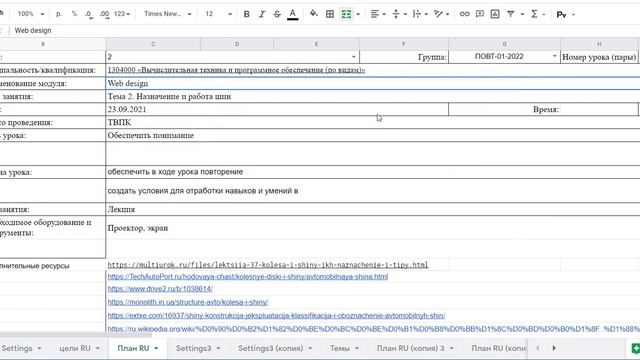This screenshot has height=360, width=640.
Task: Open filter views dropdown arrow
Action: tap(522, 14)
